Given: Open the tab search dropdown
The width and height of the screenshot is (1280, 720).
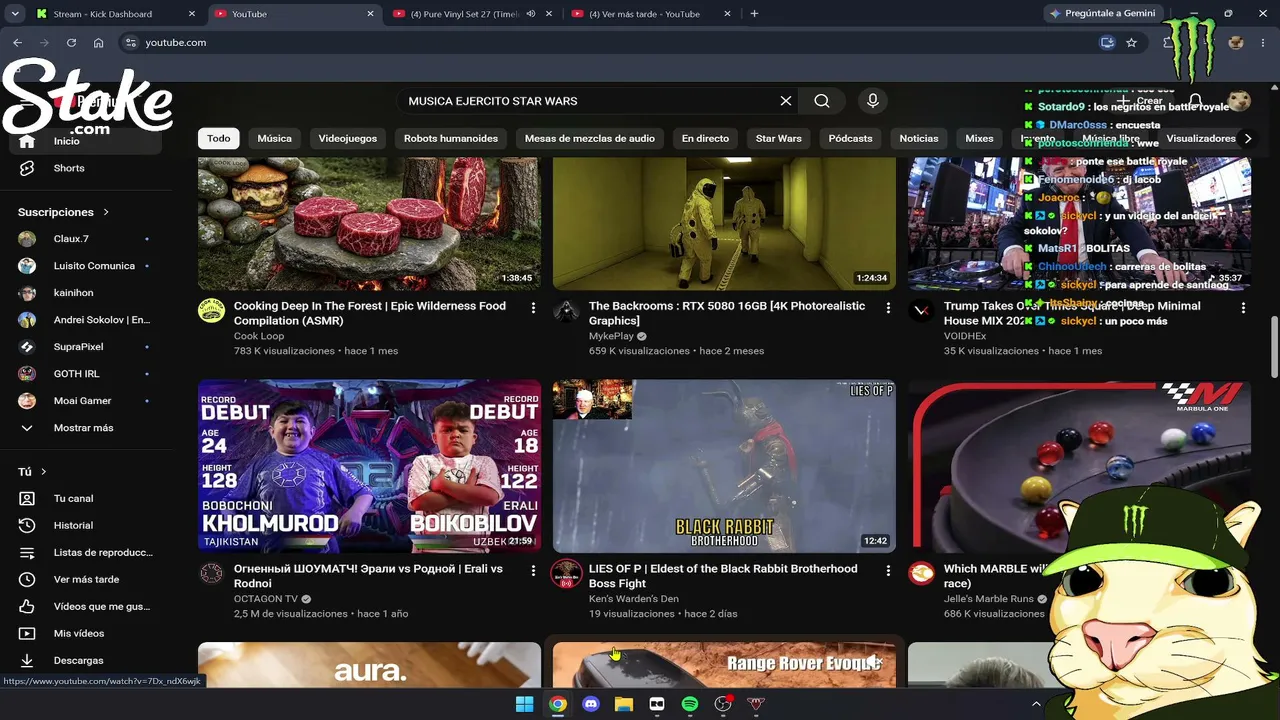Looking at the screenshot, I should [x=15, y=14].
